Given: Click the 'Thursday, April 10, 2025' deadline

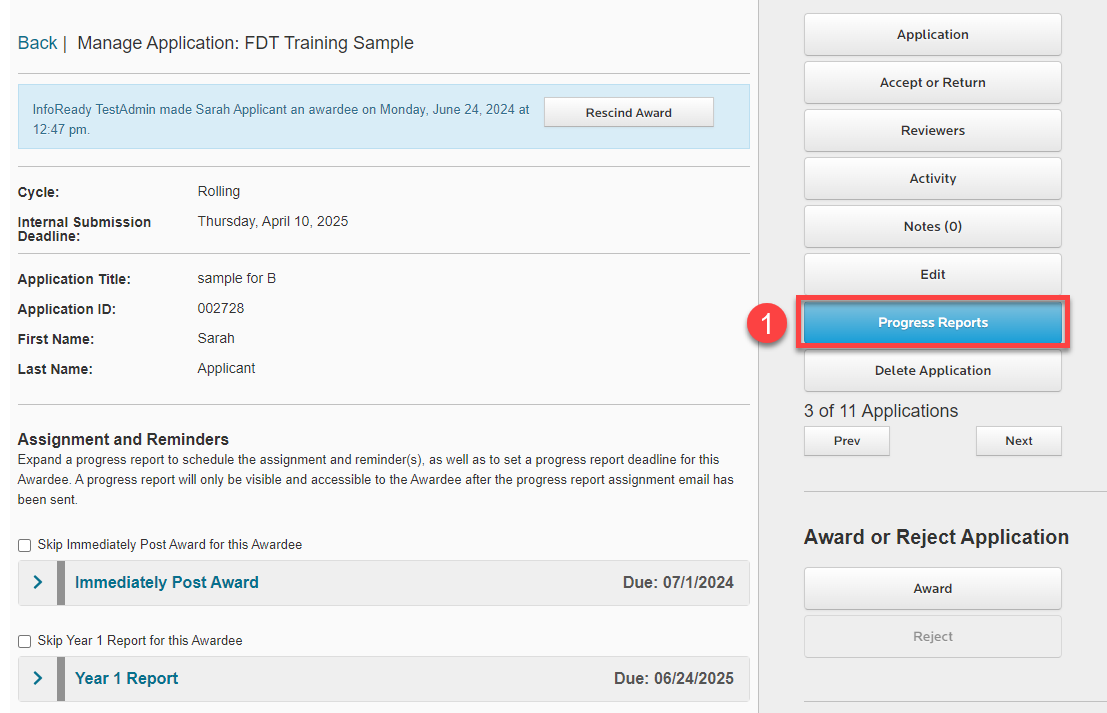Looking at the screenshot, I should [x=273, y=221].
